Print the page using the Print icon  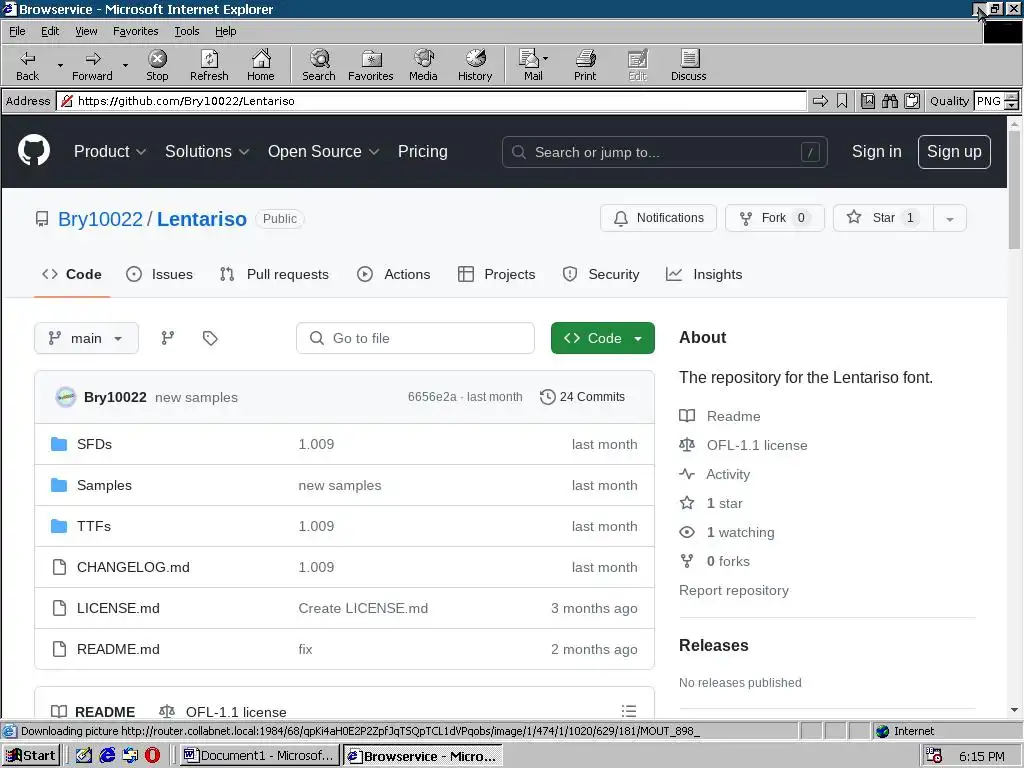click(585, 65)
